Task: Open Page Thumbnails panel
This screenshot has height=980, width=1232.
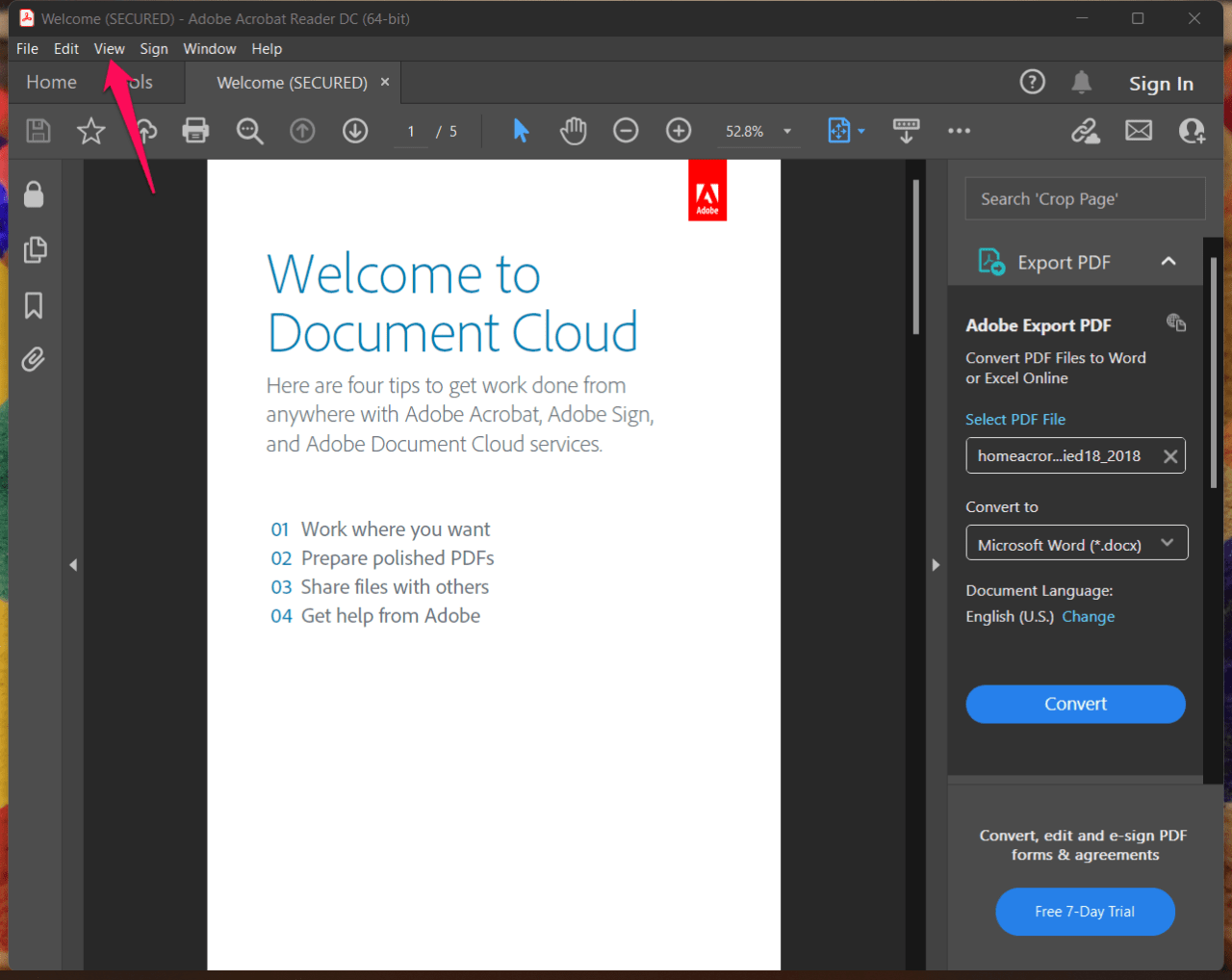Action: click(35, 250)
